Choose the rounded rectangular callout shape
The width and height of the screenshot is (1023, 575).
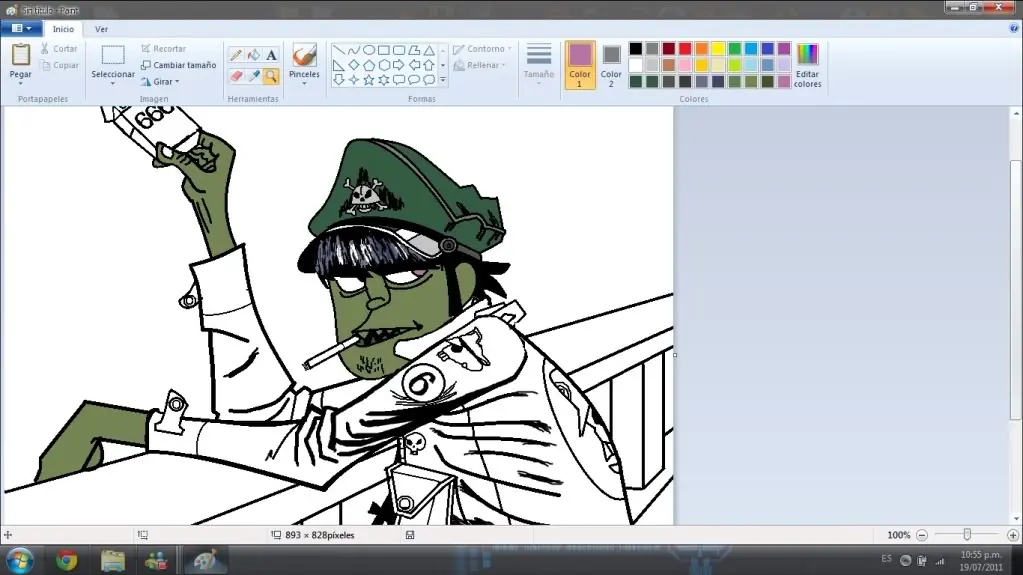(399, 80)
